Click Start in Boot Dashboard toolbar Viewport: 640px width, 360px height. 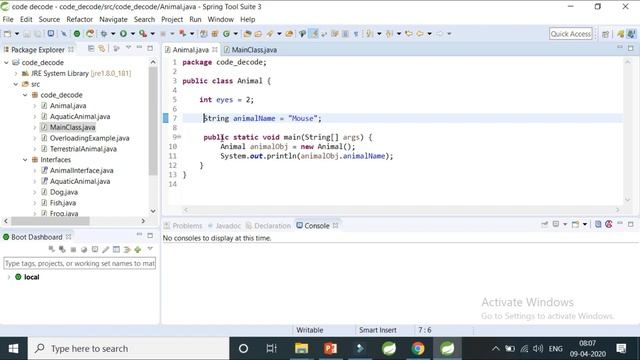(51, 249)
